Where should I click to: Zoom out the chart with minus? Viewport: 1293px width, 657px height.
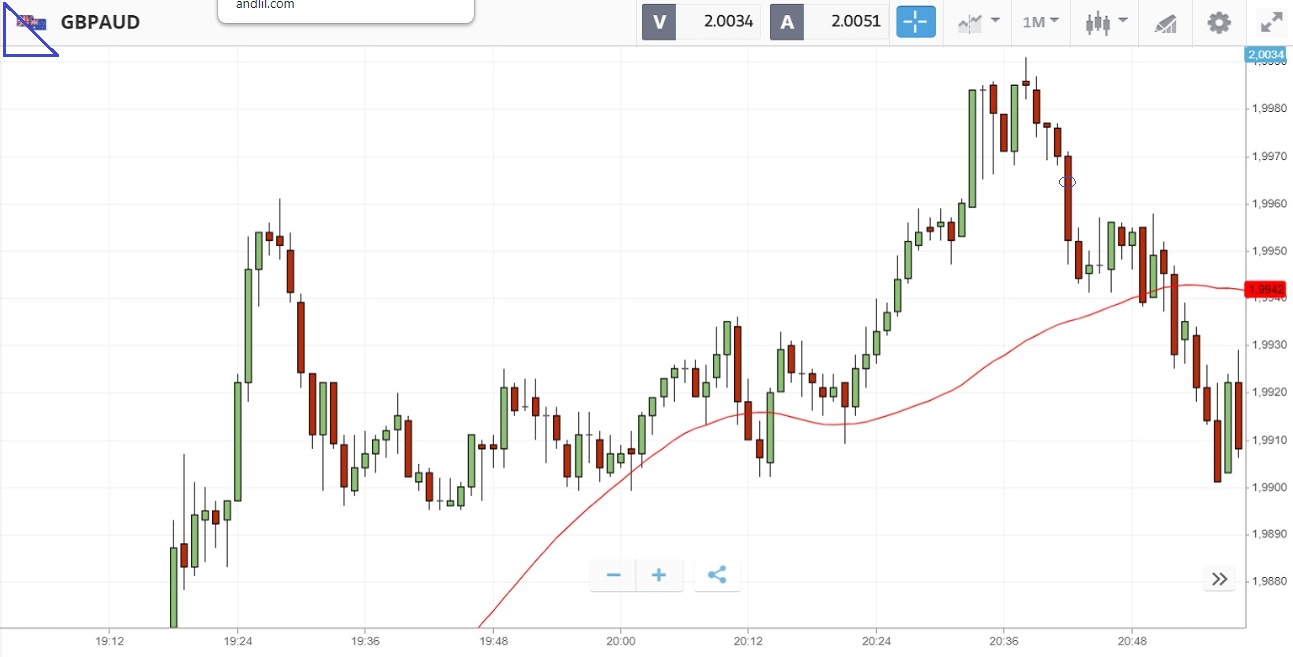[614, 575]
